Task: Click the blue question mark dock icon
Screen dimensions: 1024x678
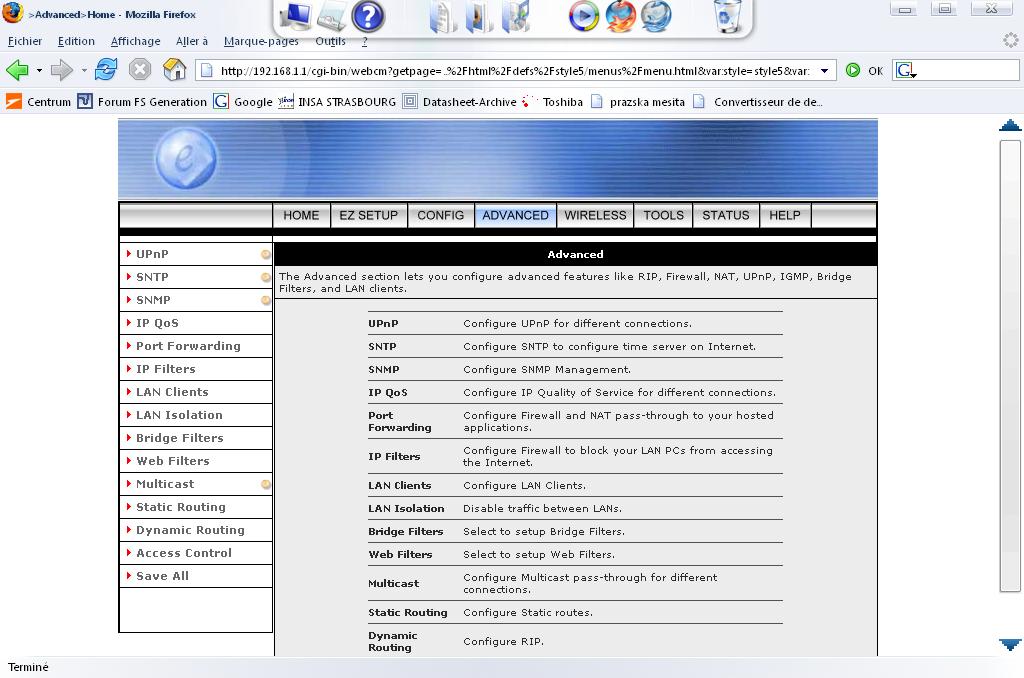Action: [368, 16]
